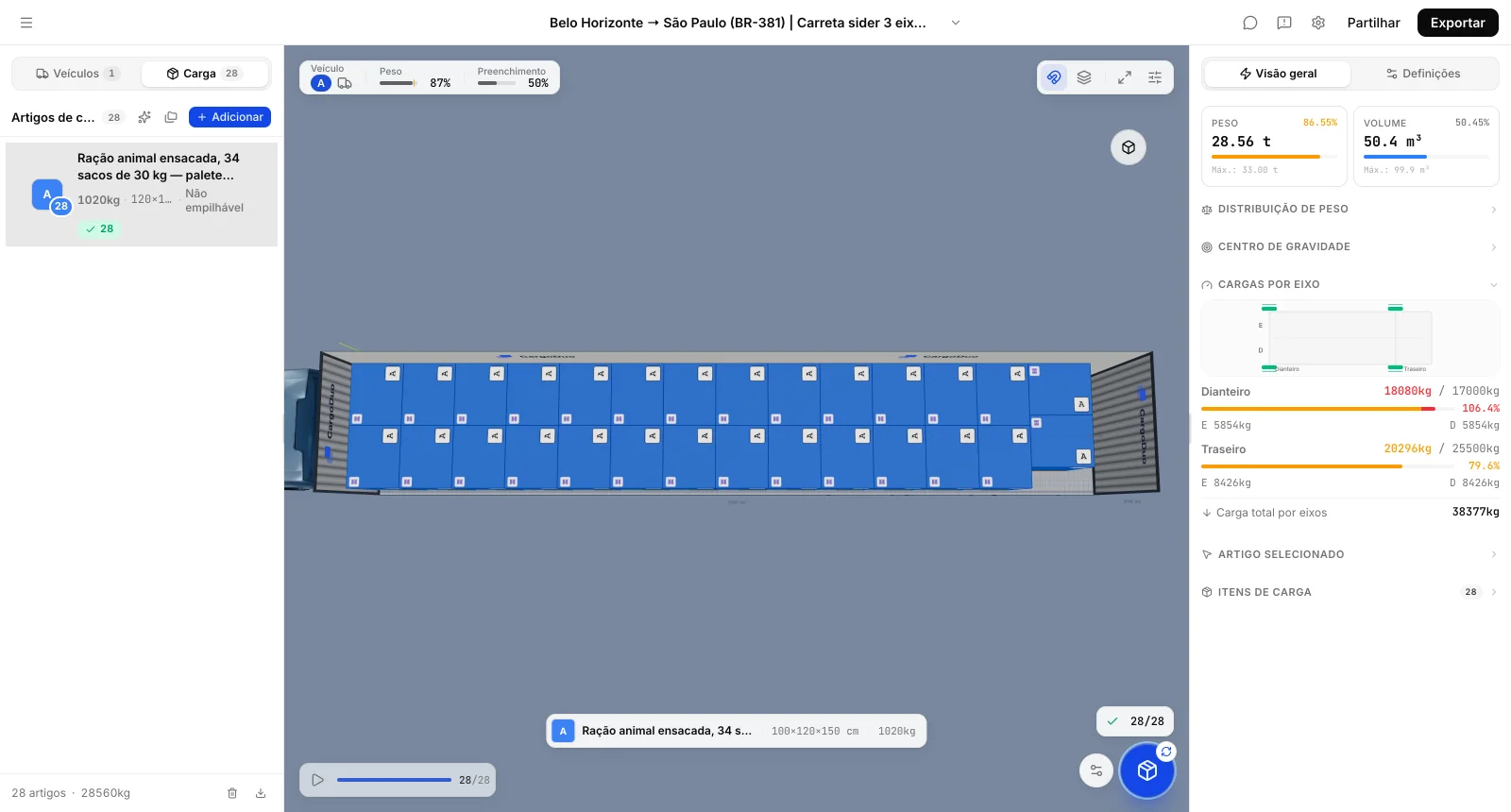Click the Preenchimento 50% progress bar
This screenshot has height=812, width=1511.
[497, 83]
